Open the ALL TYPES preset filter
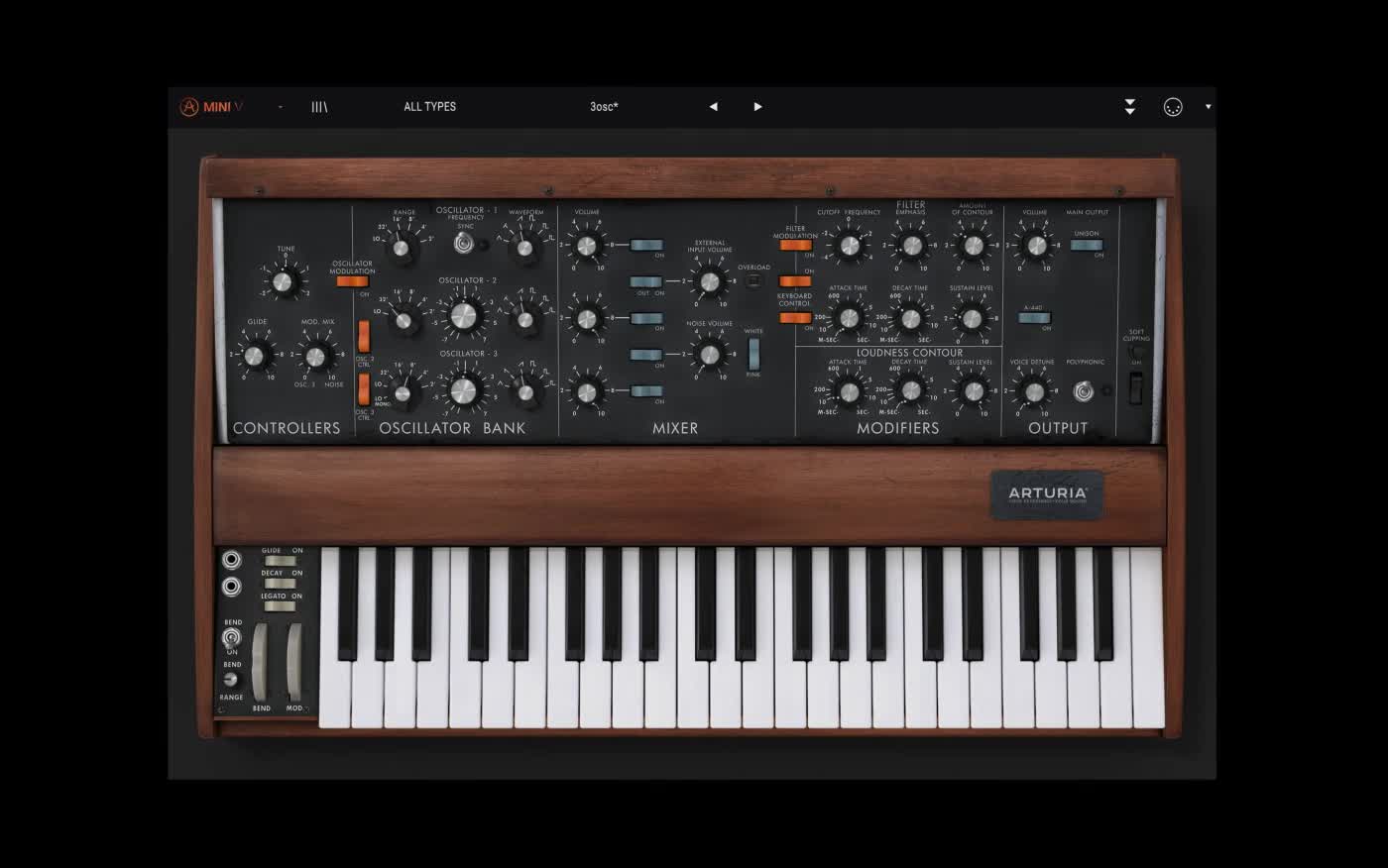 tap(429, 107)
